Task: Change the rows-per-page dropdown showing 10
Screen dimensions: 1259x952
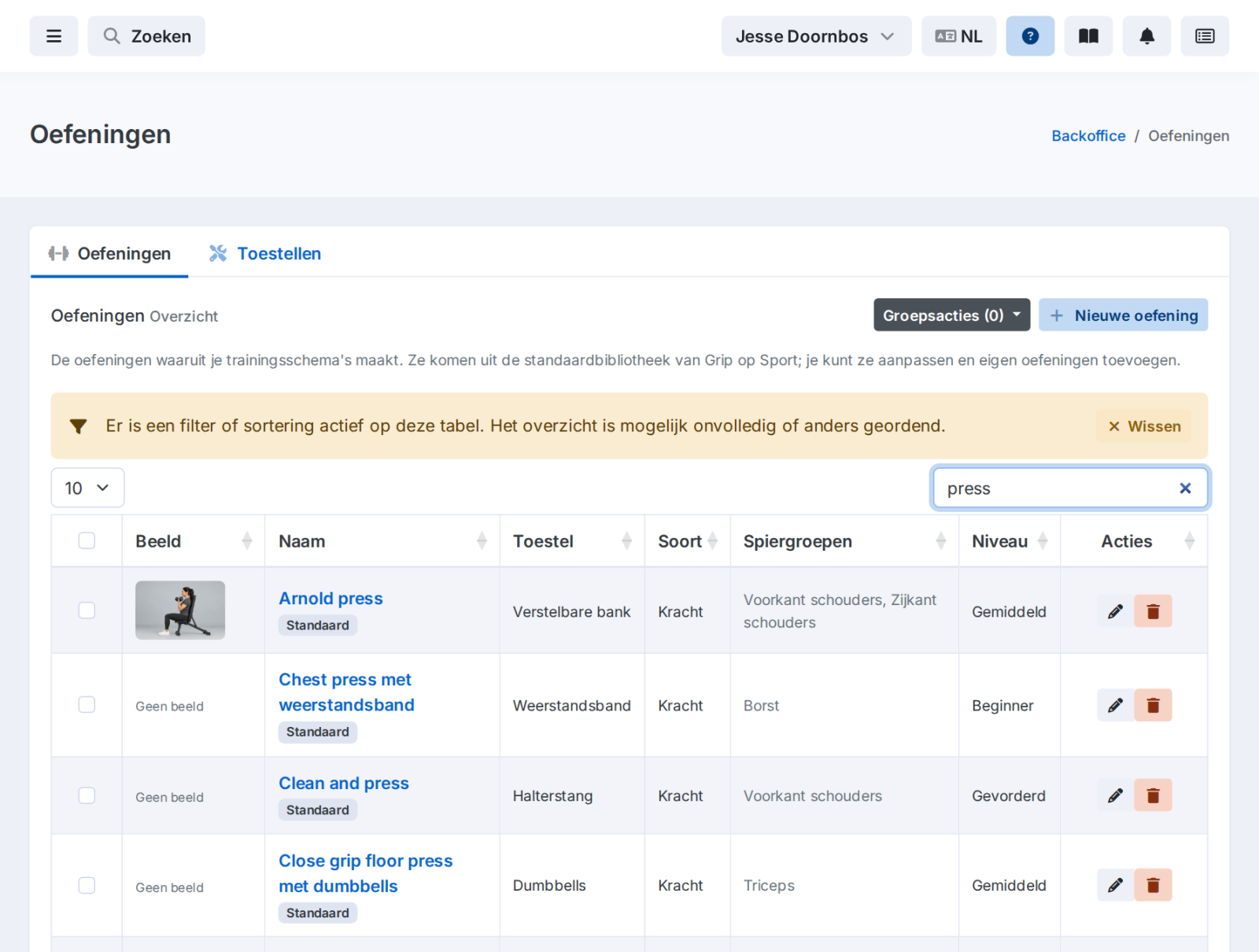Action: point(87,488)
